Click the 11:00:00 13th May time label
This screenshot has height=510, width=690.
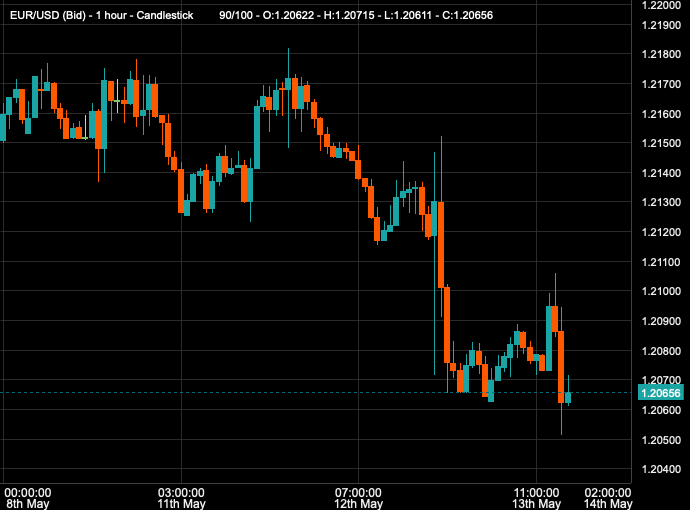[536, 498]
